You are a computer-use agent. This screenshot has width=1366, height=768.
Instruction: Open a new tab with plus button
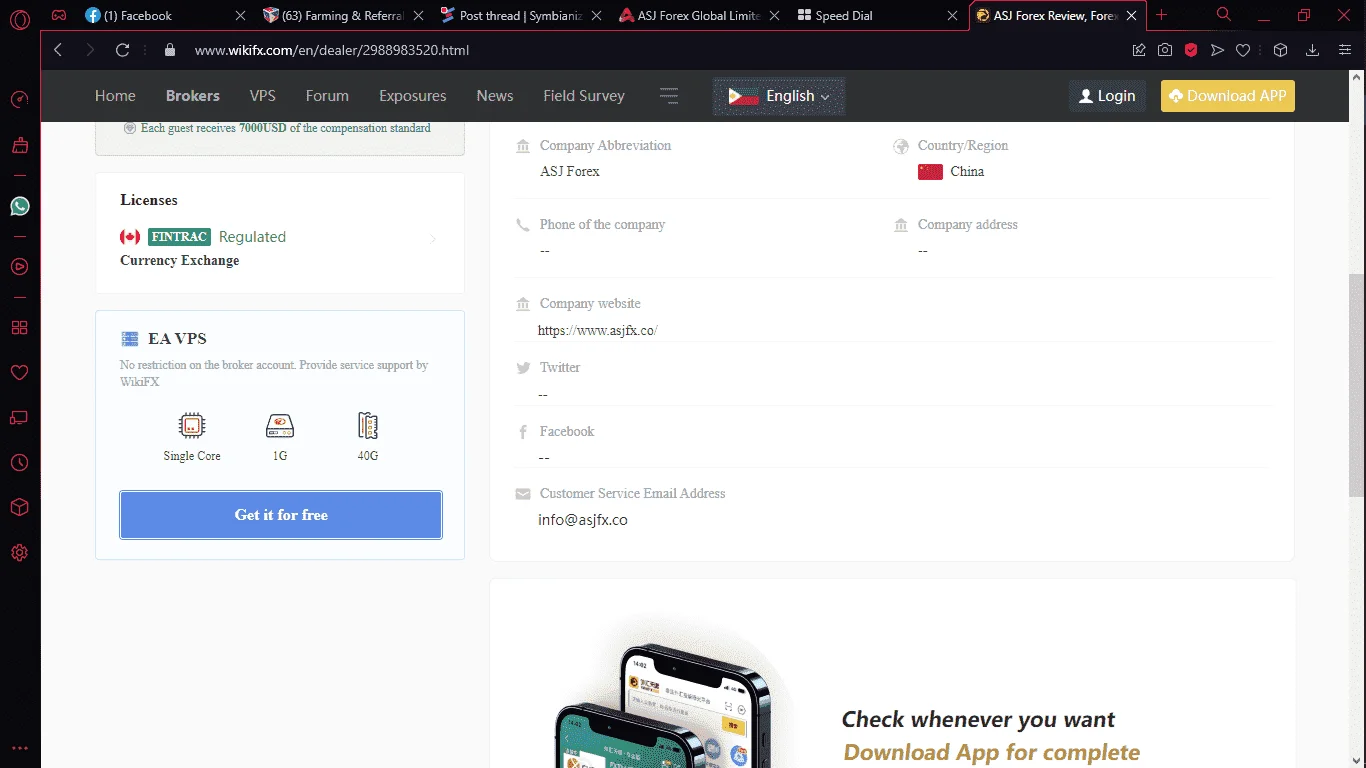(1161, 15)
